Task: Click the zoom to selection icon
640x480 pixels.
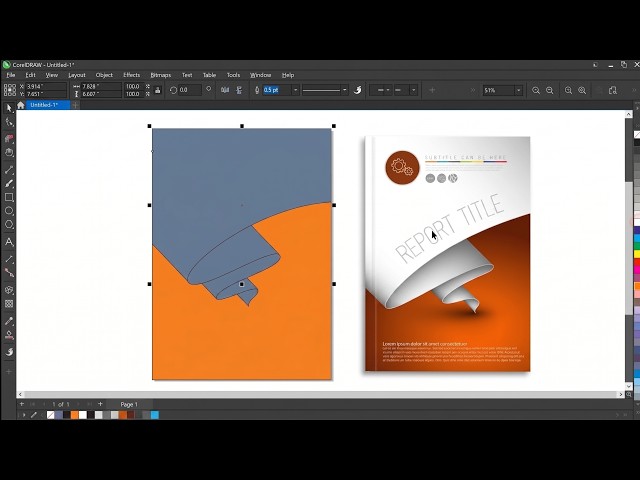Action: [x=568, y=90]
